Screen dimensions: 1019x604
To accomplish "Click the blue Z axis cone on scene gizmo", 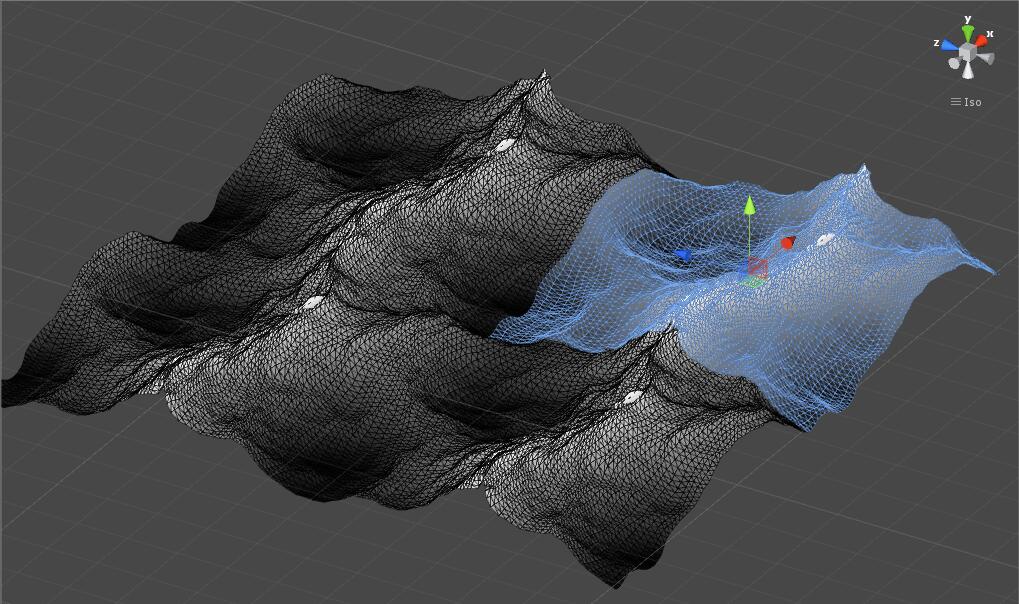I will point(949,45).
